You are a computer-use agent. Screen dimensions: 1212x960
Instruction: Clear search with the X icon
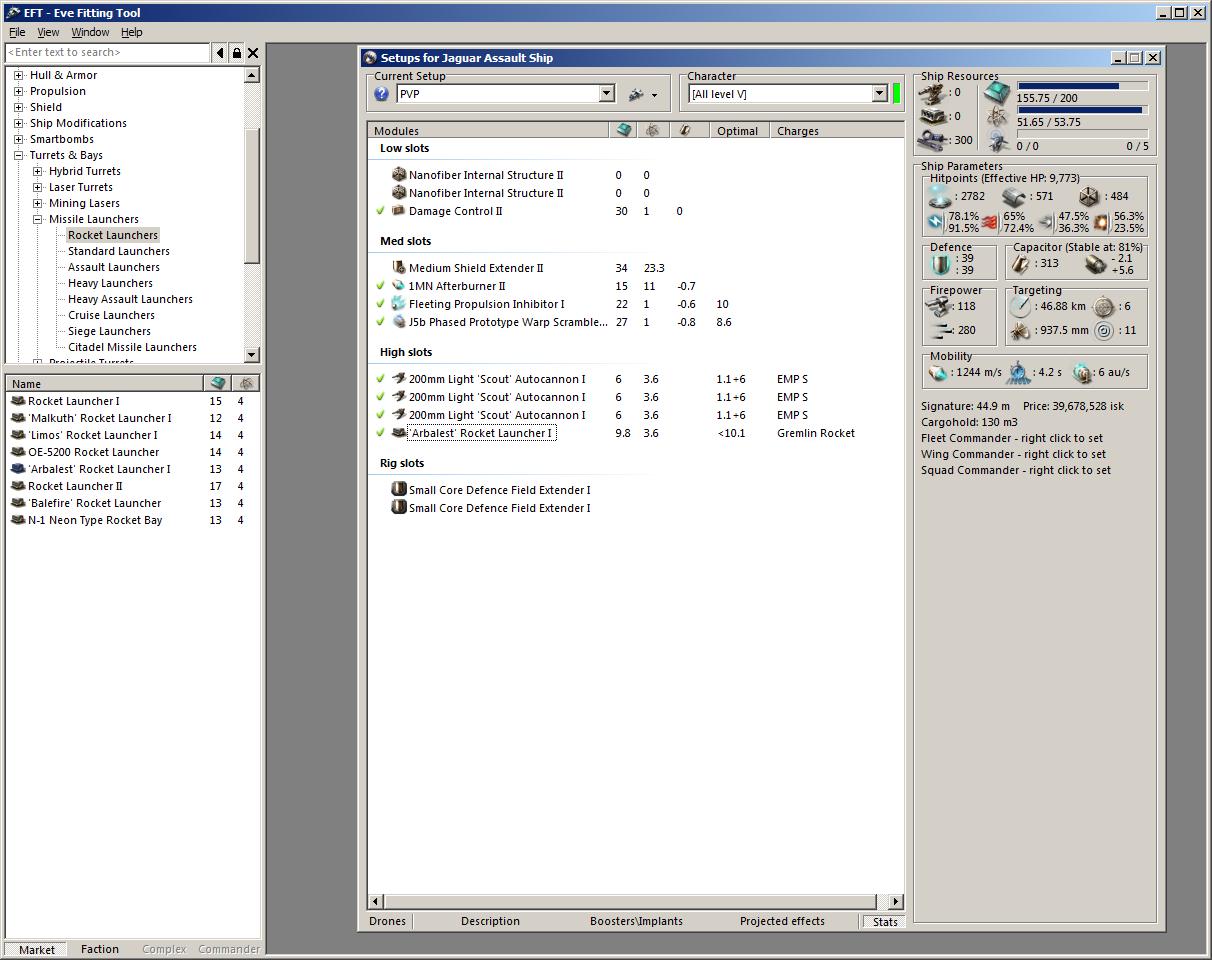pyautogui.click(x=253, y=52)
